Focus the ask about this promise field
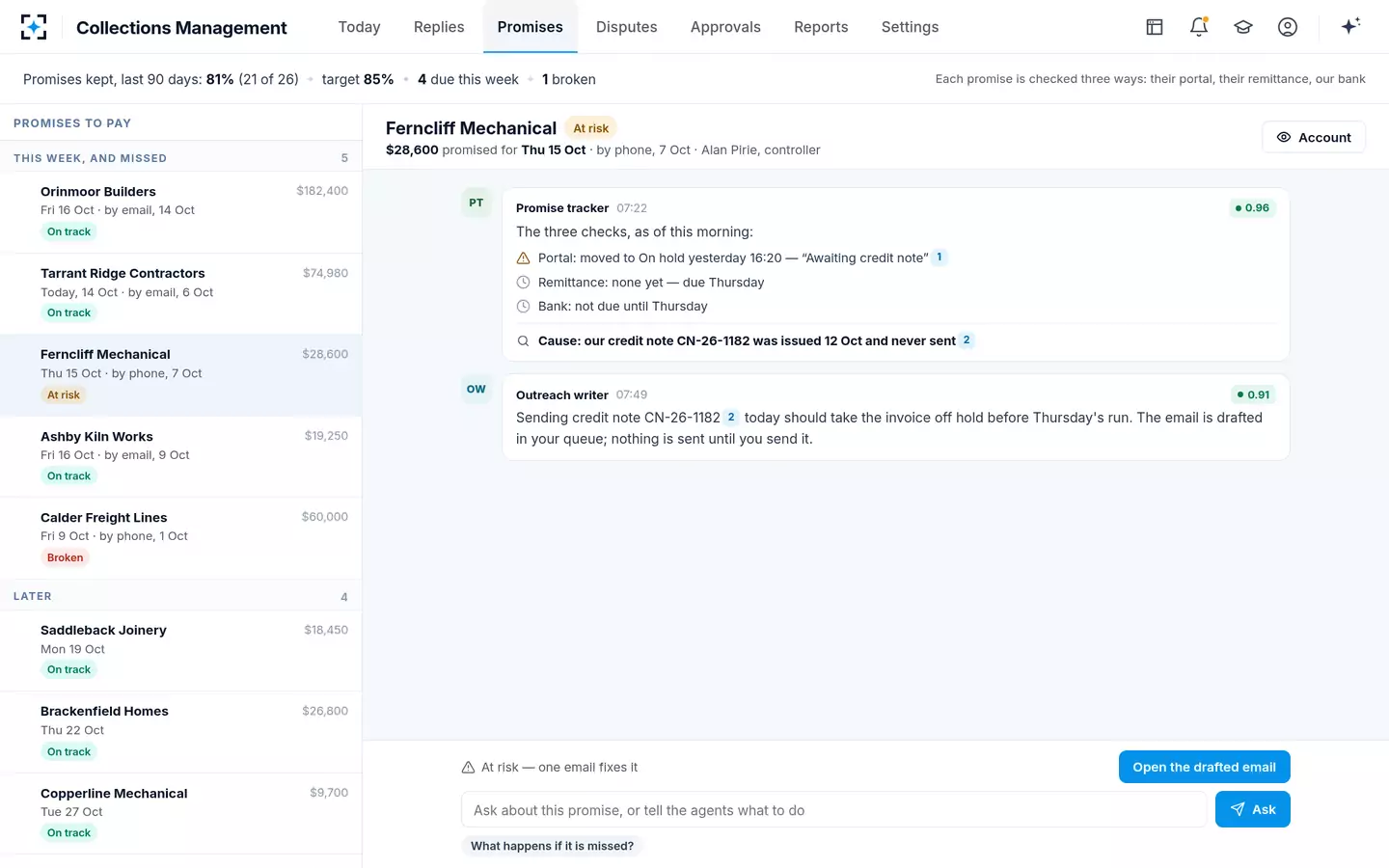 click(x=833, y=810)
